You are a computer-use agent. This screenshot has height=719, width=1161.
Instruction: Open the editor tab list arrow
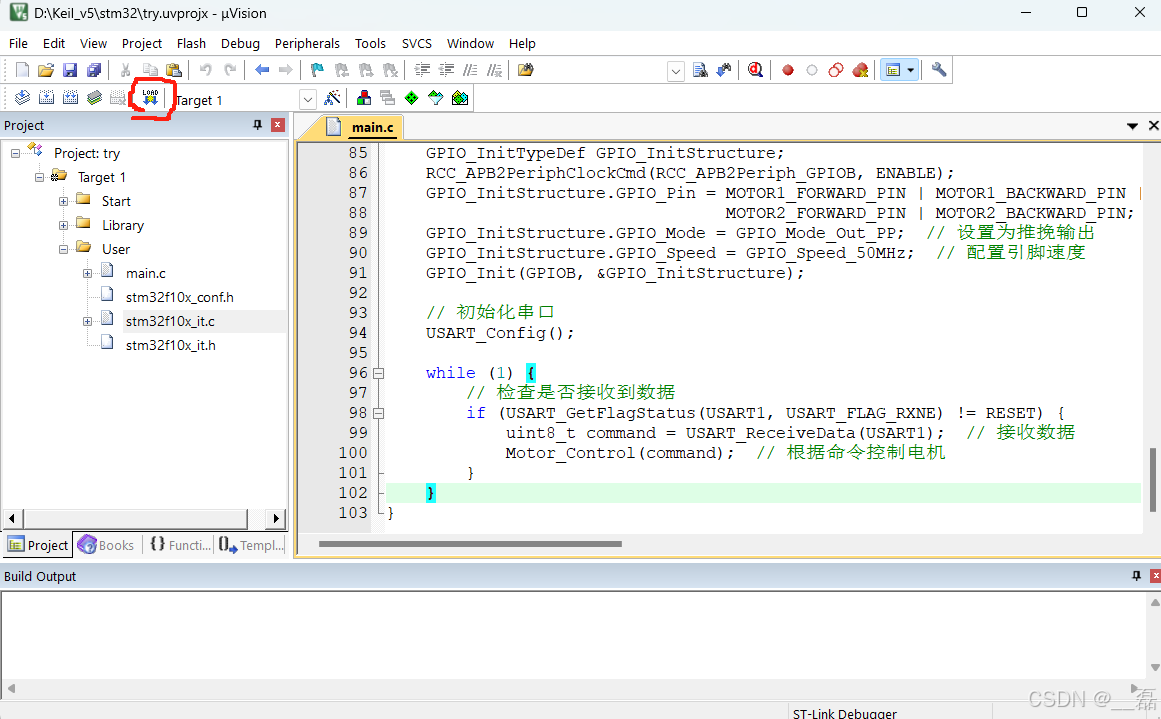coord(1132,127)
